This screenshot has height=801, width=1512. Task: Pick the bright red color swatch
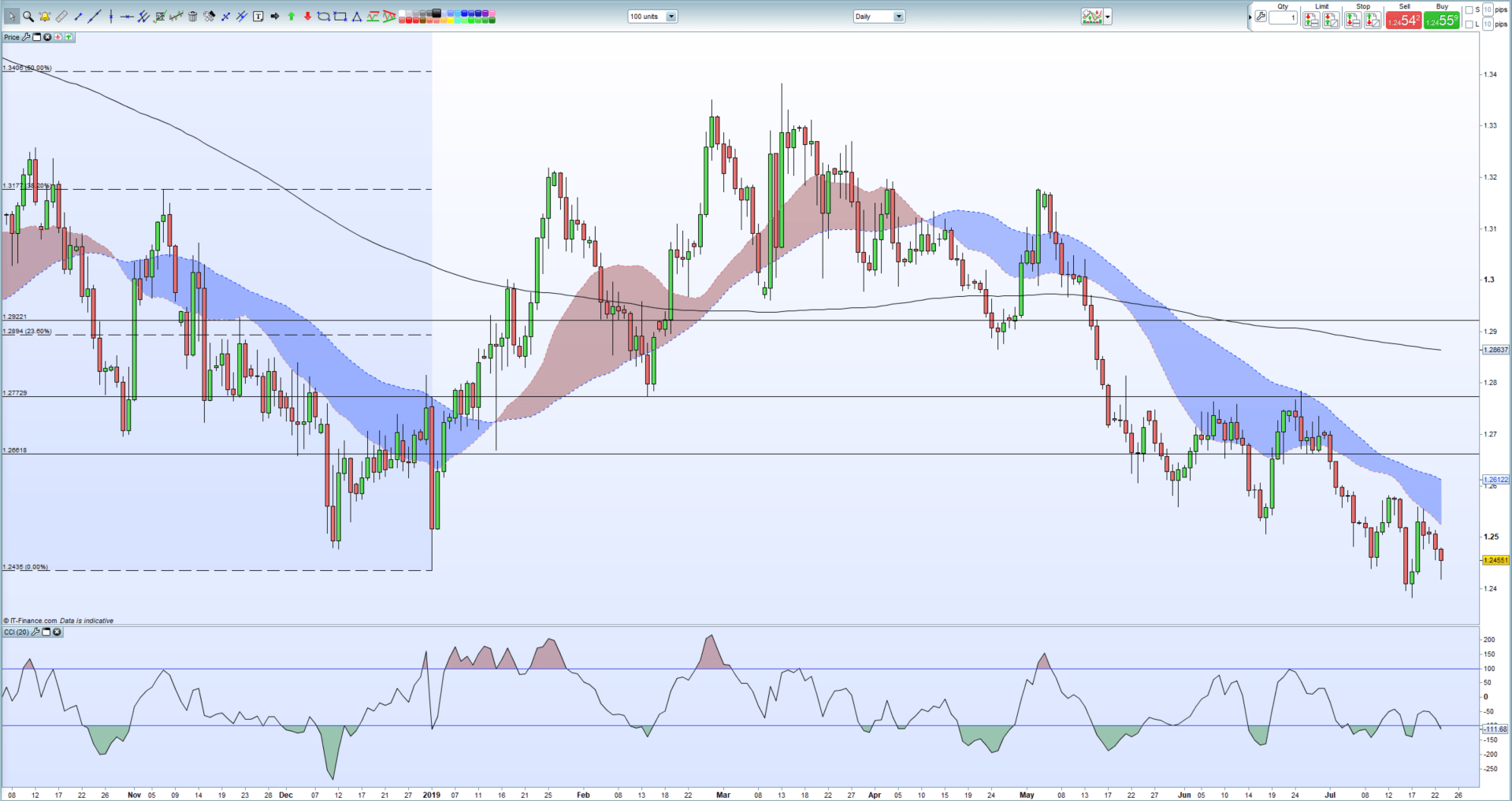pos(409,20)
